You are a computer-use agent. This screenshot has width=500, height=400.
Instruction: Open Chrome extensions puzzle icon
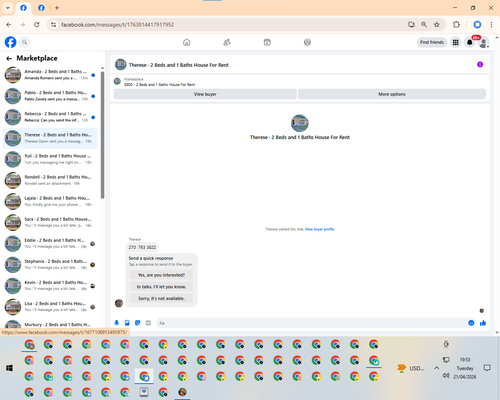(x=456, y=24)
